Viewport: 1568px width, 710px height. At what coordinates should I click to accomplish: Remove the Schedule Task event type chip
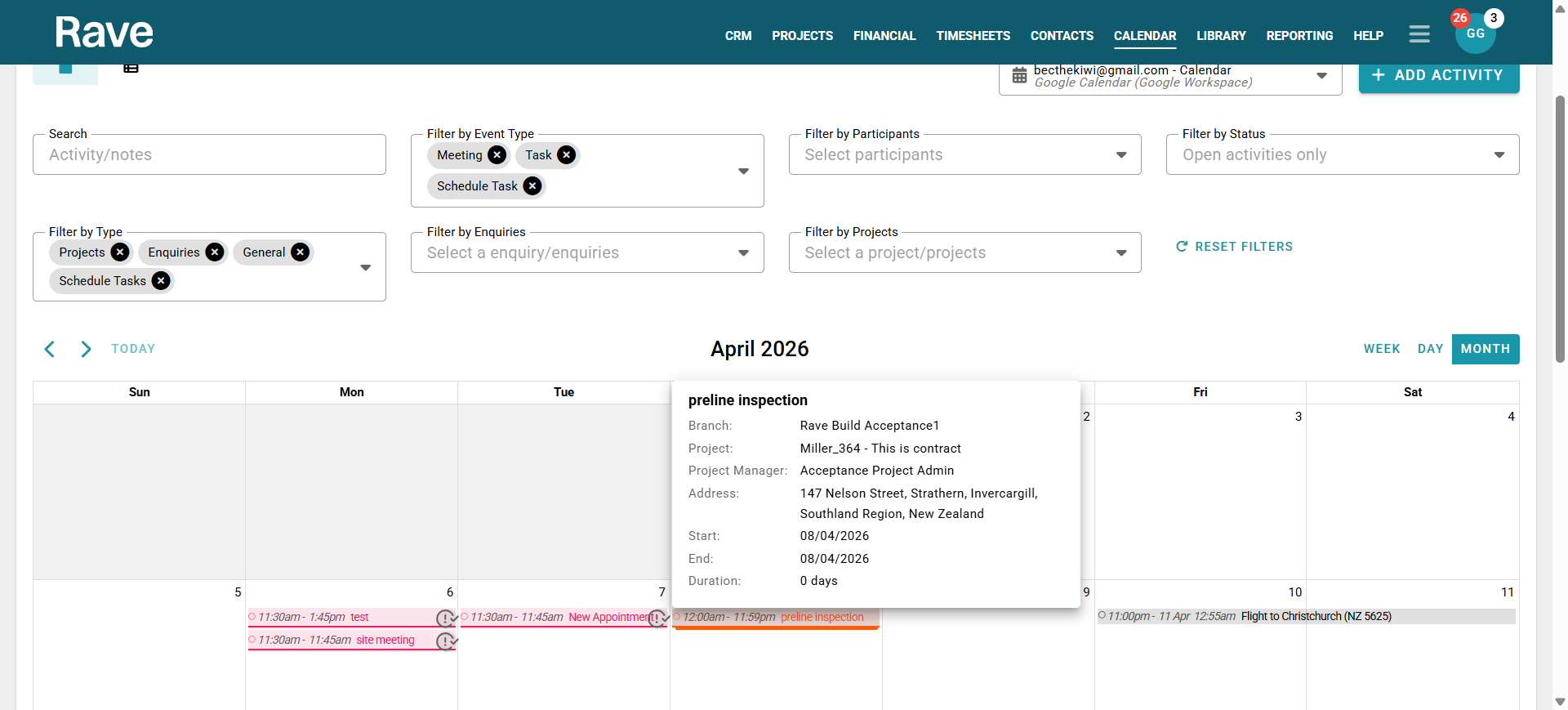click(532, 186)
